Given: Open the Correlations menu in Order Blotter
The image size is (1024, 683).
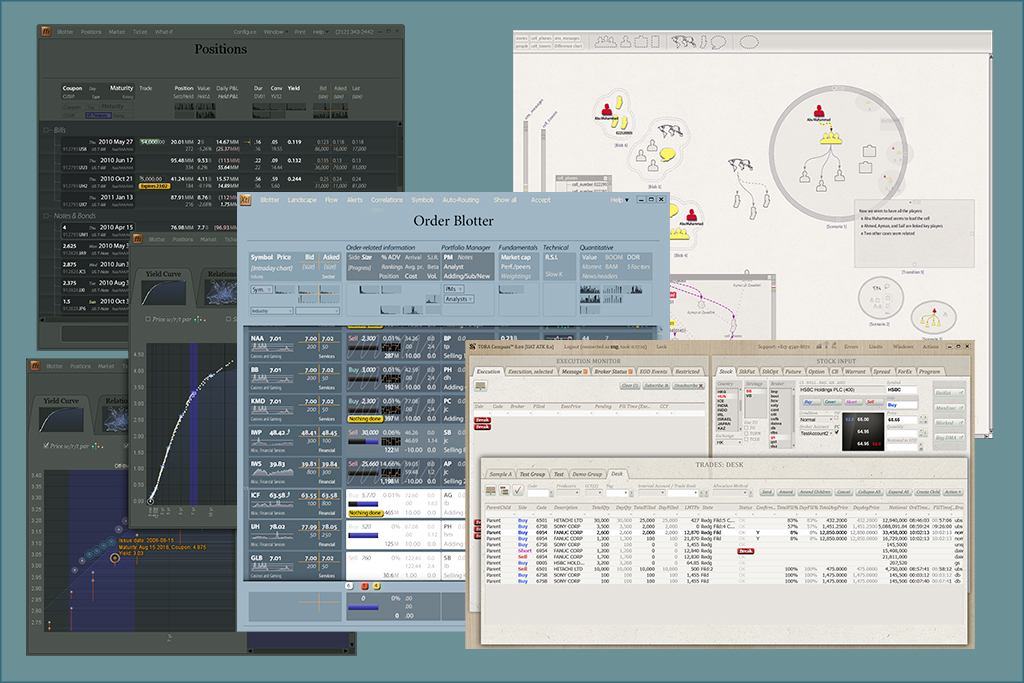Looking at the screenshot, I should (387, 200).
